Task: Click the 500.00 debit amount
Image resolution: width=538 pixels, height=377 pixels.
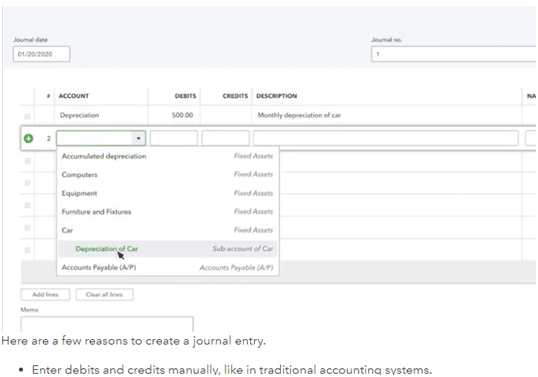Action: coord(182,115)
